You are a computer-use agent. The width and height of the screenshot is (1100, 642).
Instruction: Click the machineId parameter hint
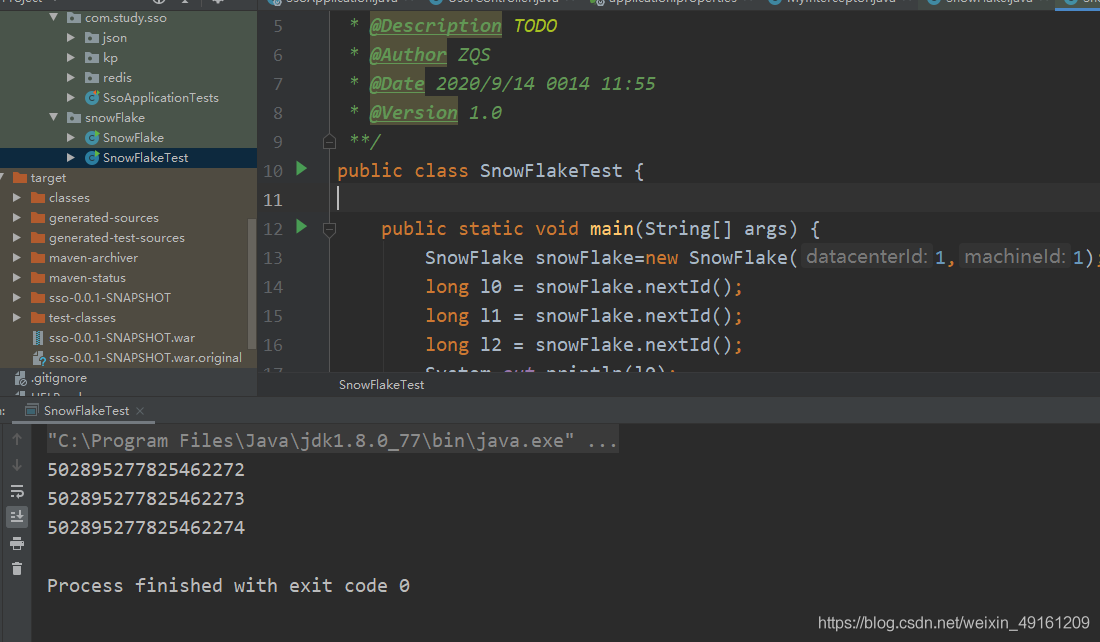coord(1015,257)
